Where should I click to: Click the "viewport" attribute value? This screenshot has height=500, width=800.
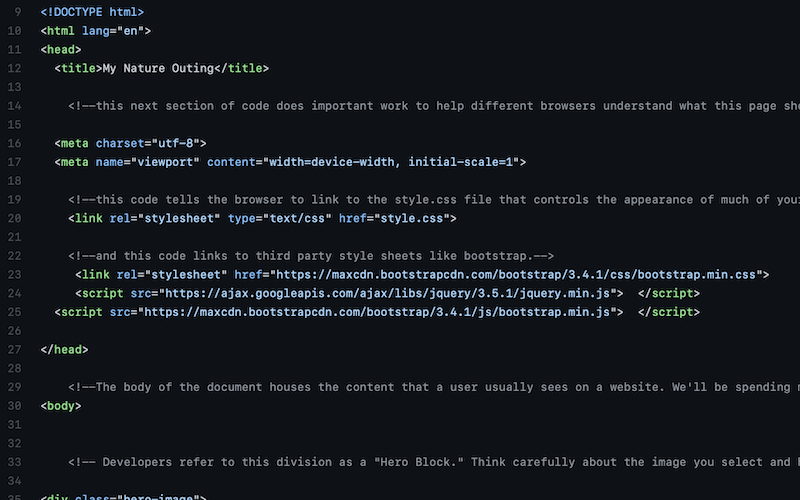click(165, 162)
